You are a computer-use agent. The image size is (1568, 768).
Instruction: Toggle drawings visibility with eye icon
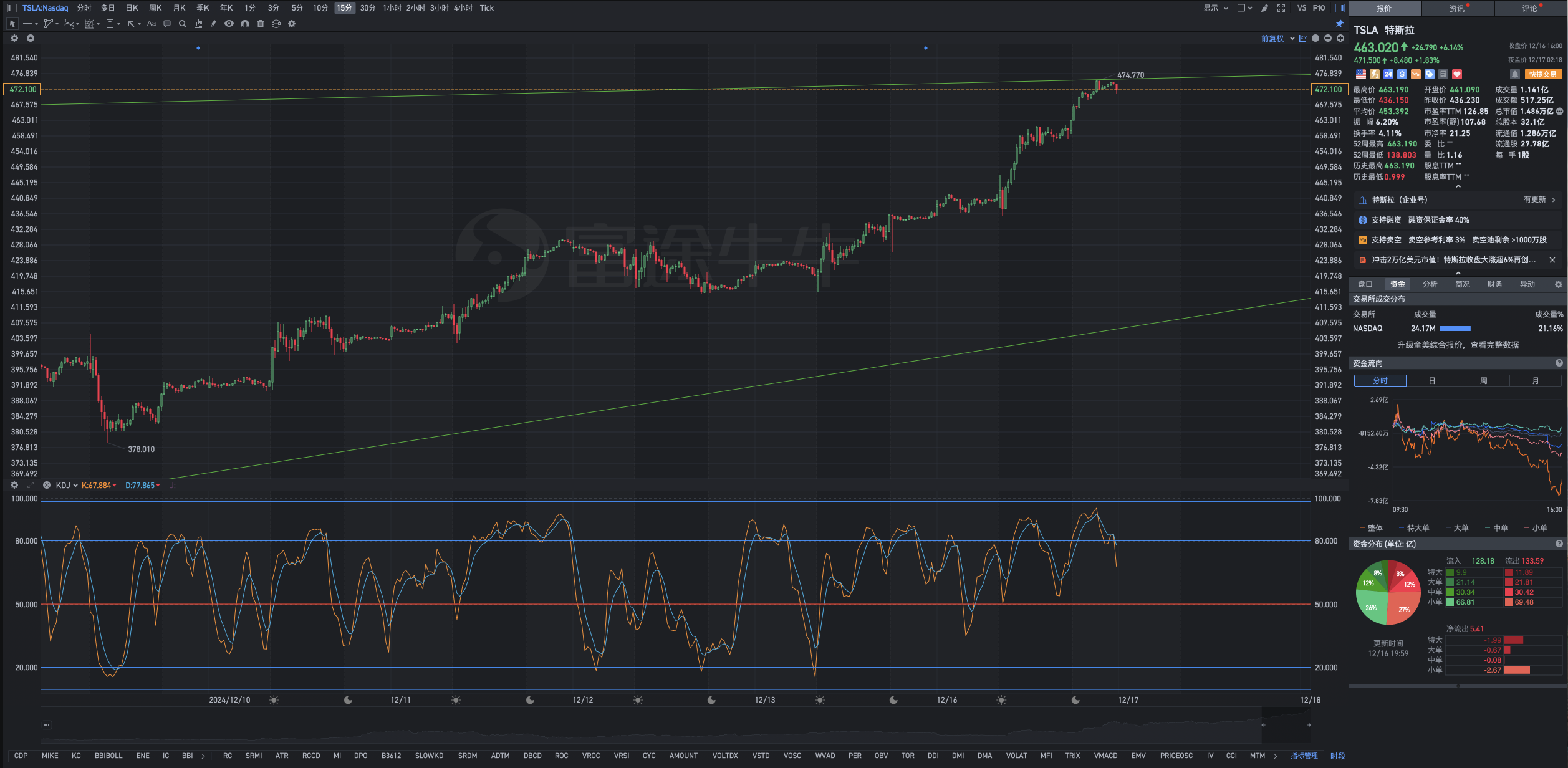pyautogui.click(x=229, y=24)
